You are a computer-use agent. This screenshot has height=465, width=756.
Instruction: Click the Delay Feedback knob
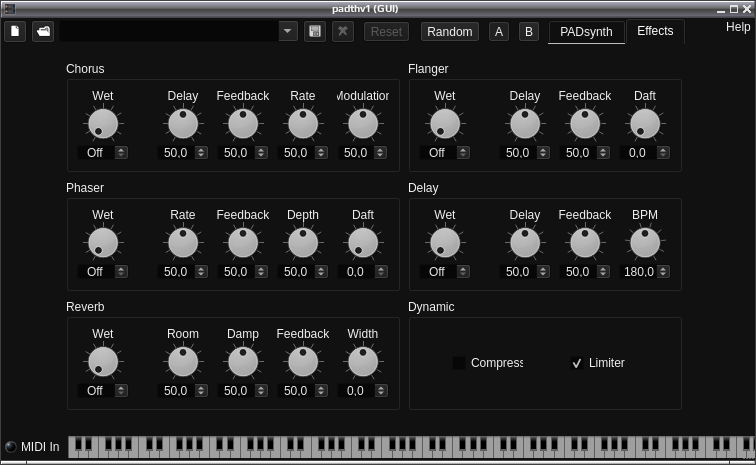coord(585,243)
